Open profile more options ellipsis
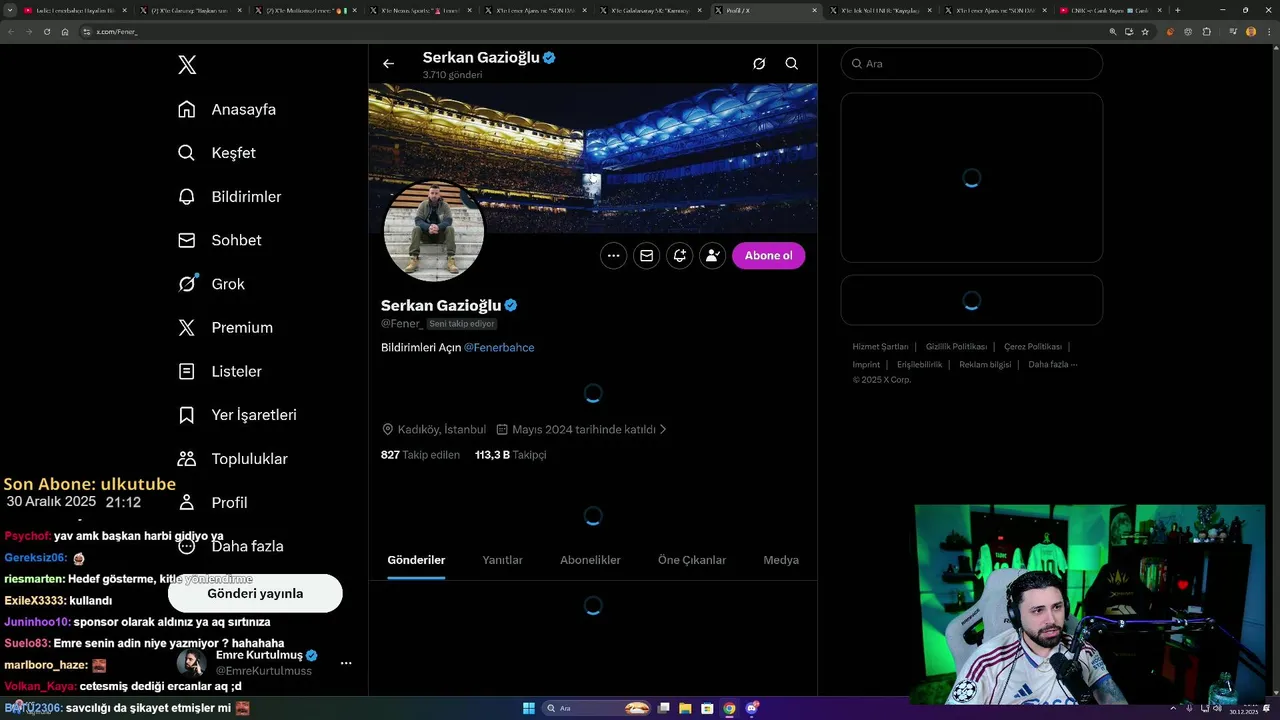Screen dimensions: 1280x720 pyautogui.click(x=613, y=256)
